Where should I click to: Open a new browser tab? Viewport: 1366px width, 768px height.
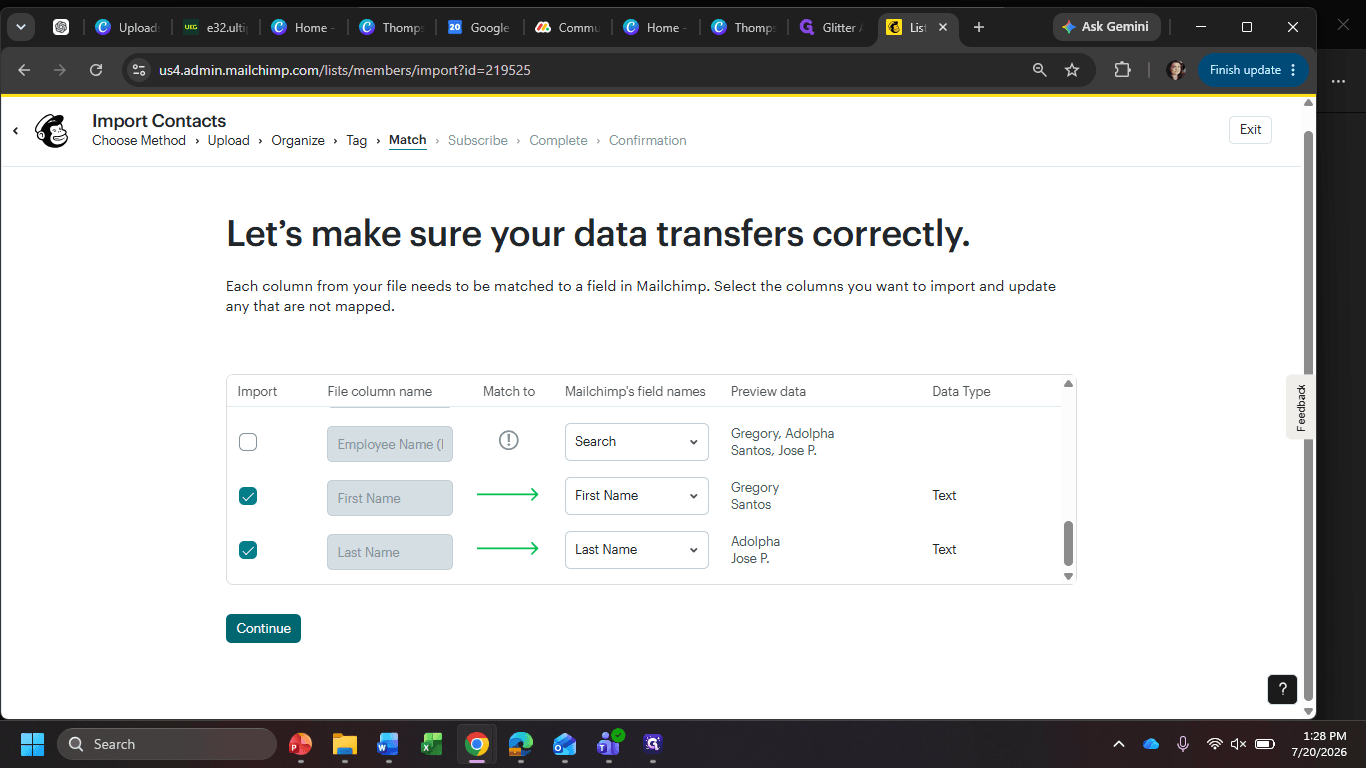[979, 27]
